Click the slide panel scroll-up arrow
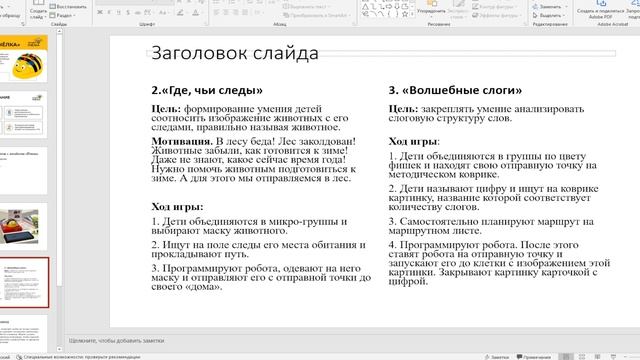 pyautogui.click(x=60, y=31)
